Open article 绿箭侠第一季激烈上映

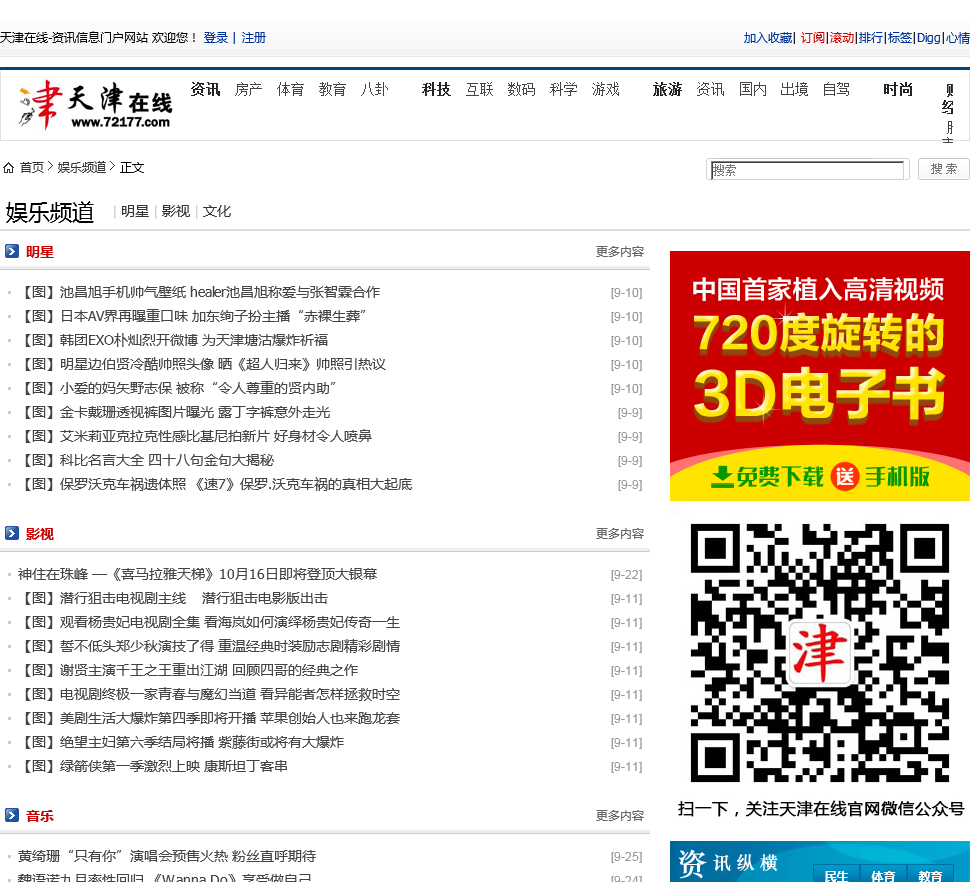point(152,766)
